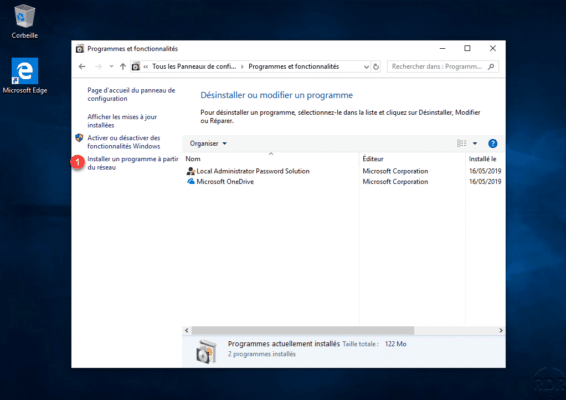
Task: Click the '122 Mo' total size value
Action: coord(395,344)
